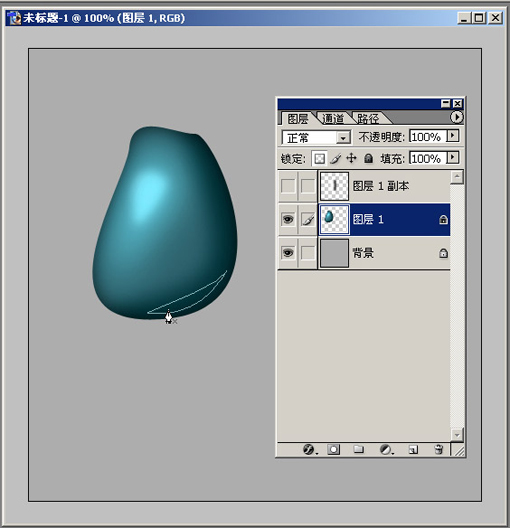Switch to the 图层 tab
Viewport: 510px width, 528px height.
(298, 119)
